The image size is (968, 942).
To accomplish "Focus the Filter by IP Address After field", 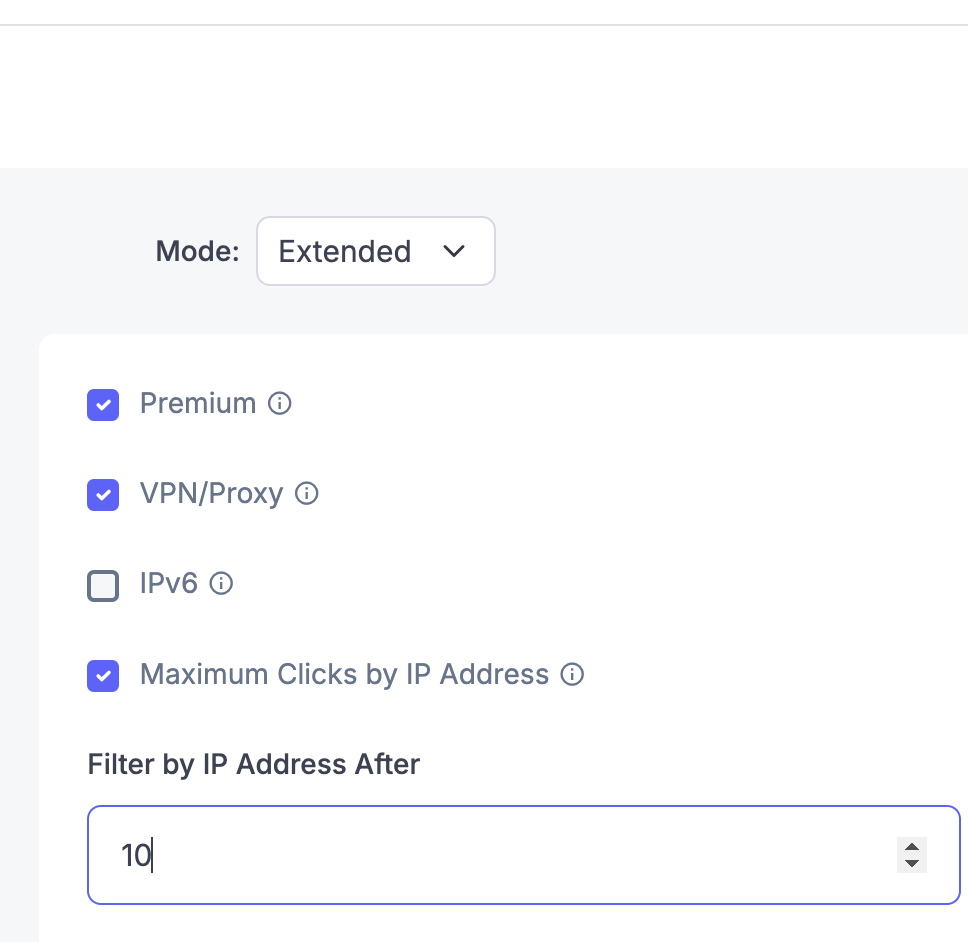I will pos(524,855).
